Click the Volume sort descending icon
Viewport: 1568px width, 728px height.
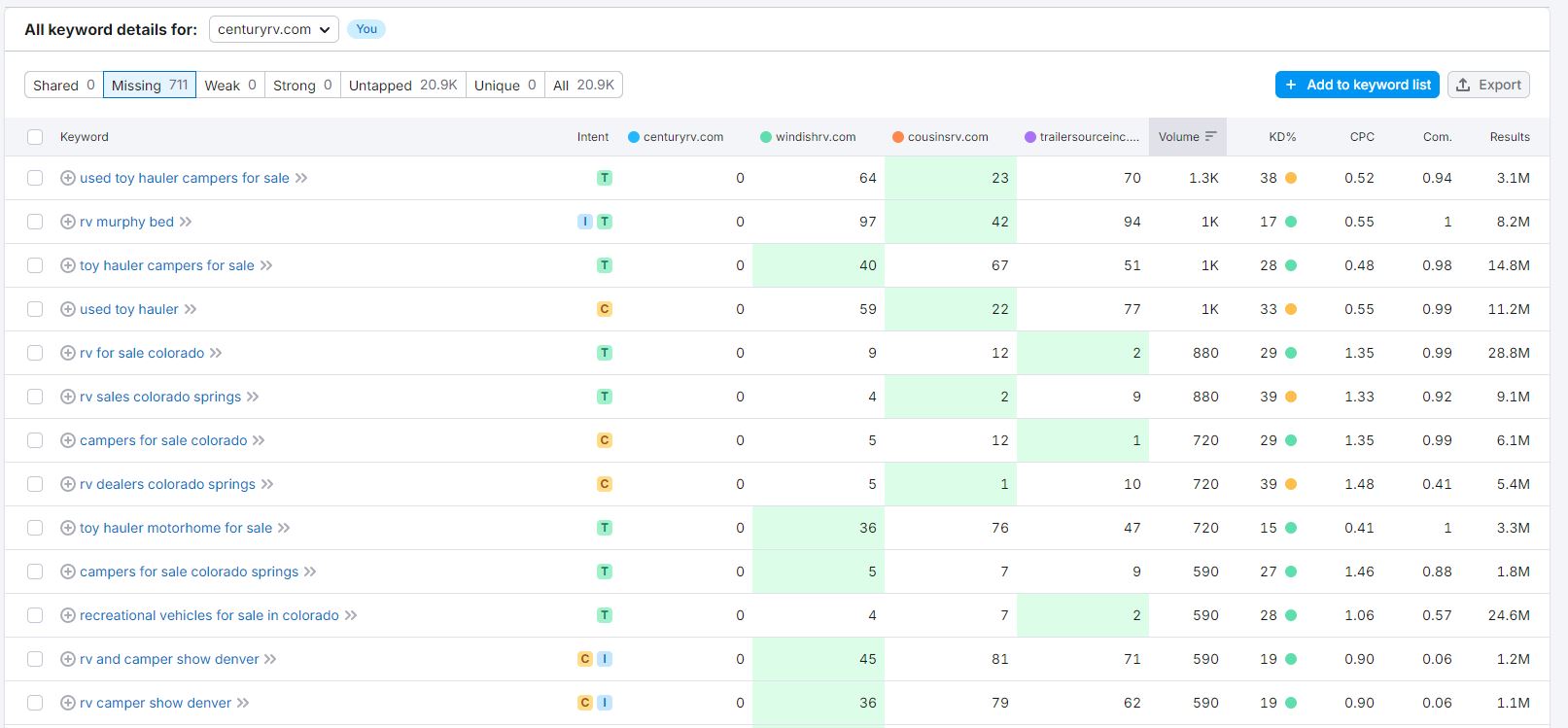tap(1210, 137)
